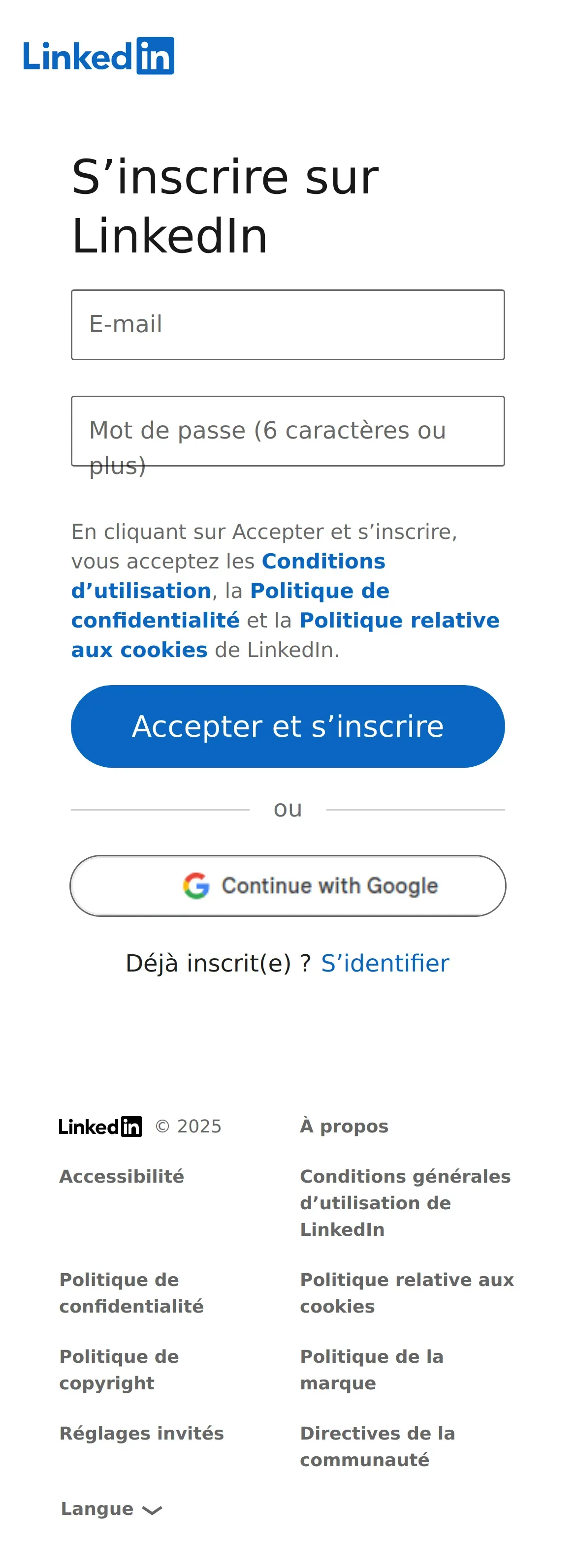The image size is (576, 1568).
Task: Open the Accessibilité footer link
Action: click(x=122, y=1177)
